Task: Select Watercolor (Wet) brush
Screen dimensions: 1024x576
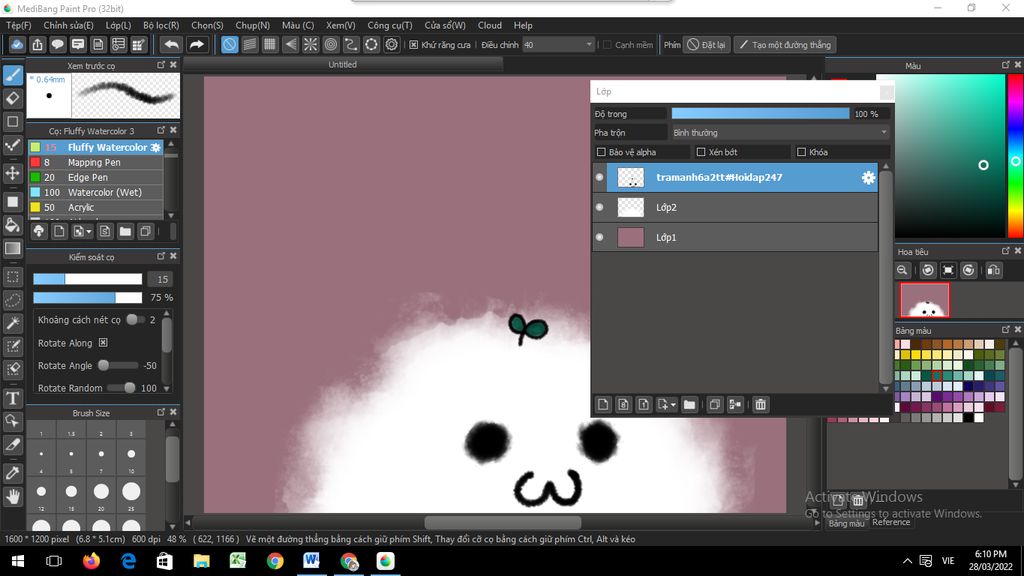Action: point(95,193)
